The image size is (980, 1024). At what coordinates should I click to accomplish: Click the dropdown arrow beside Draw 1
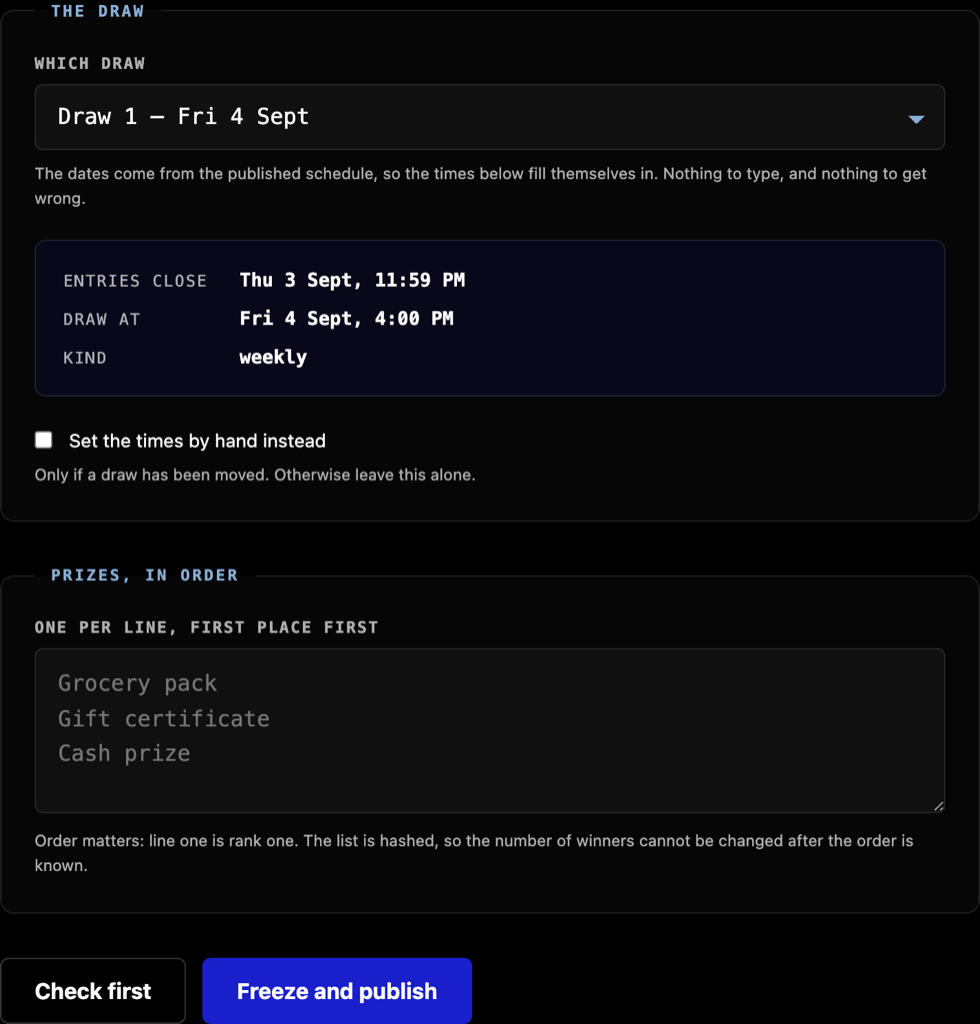(916, 119)
